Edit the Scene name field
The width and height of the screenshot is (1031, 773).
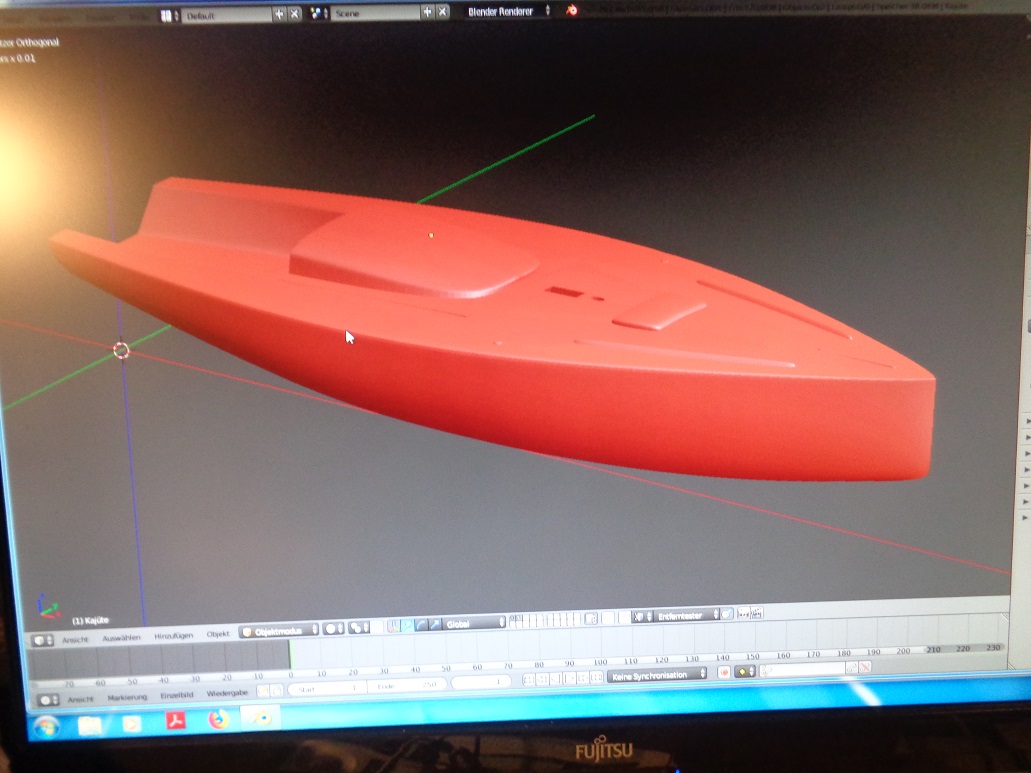click(x=375, y=13)
